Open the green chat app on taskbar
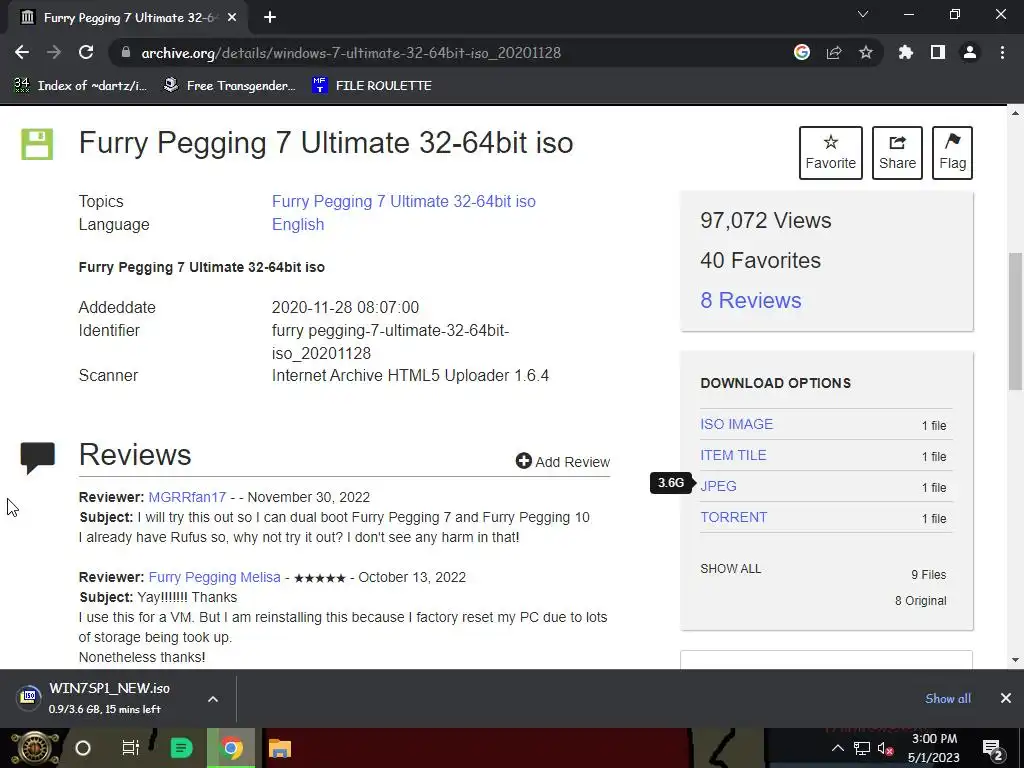The width and height of the screenshot is (1024, 768). [x=181, y=748]
